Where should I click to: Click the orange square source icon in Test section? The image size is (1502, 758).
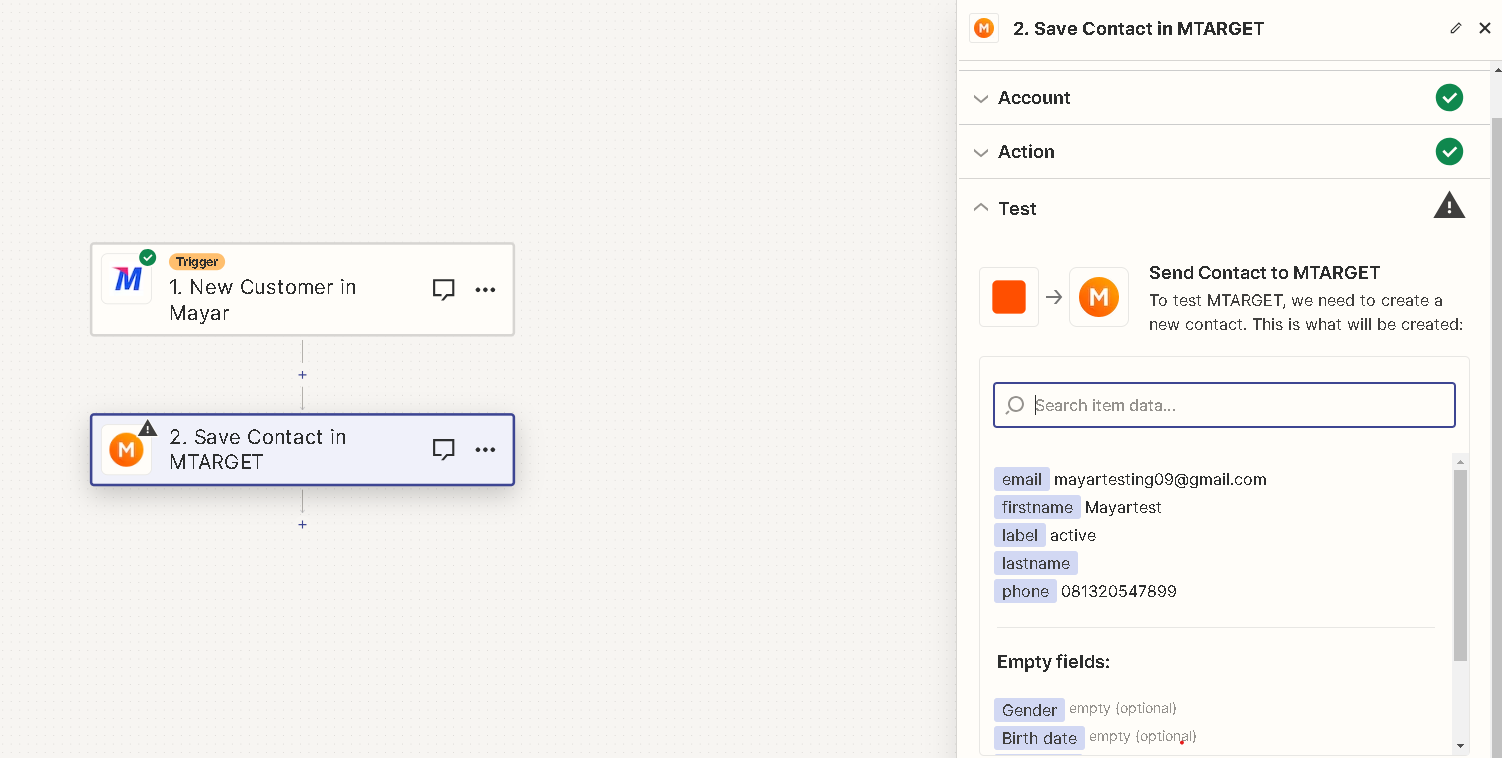(x=1009, y=297)
